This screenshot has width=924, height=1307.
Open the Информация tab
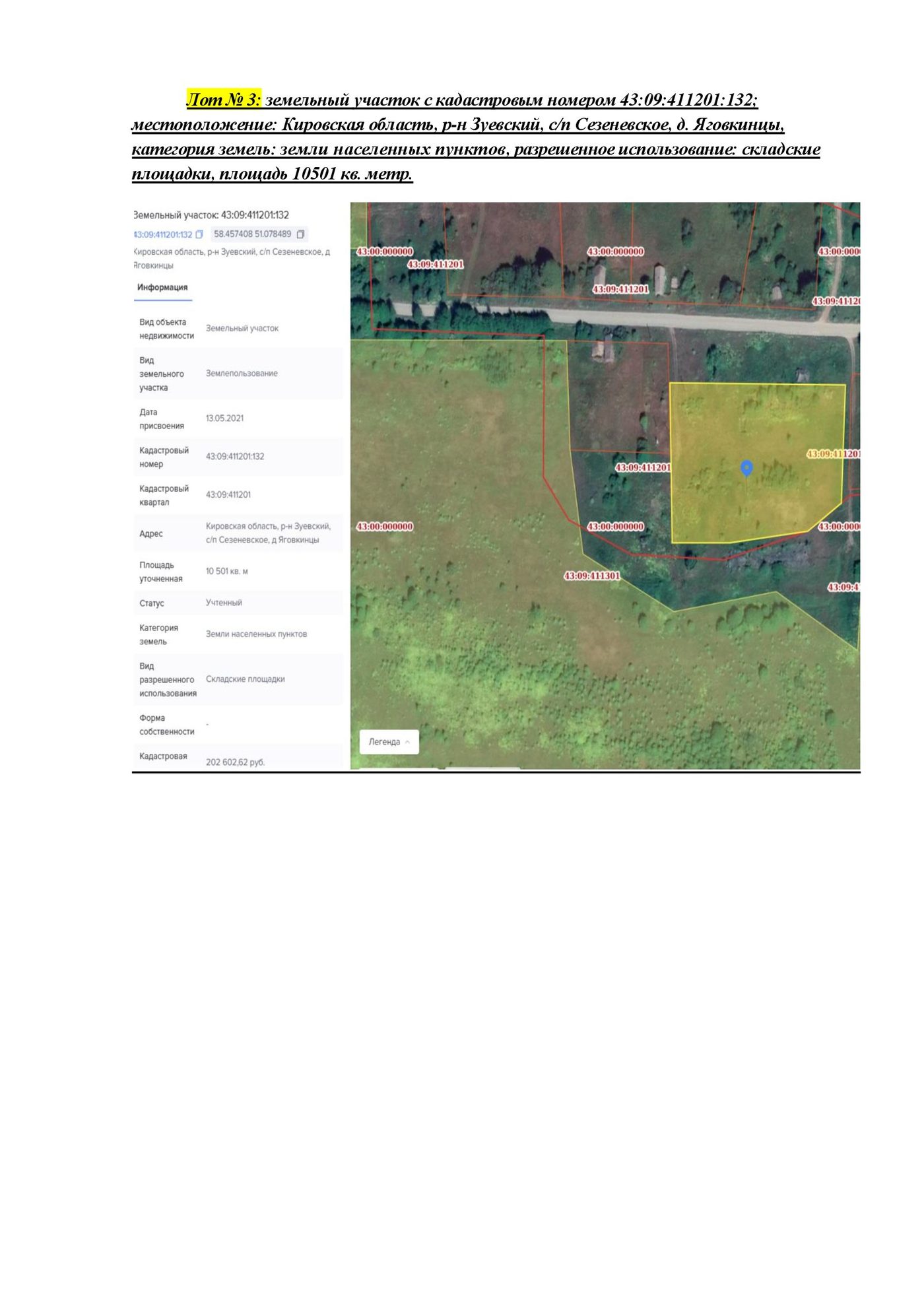point(162,288)
